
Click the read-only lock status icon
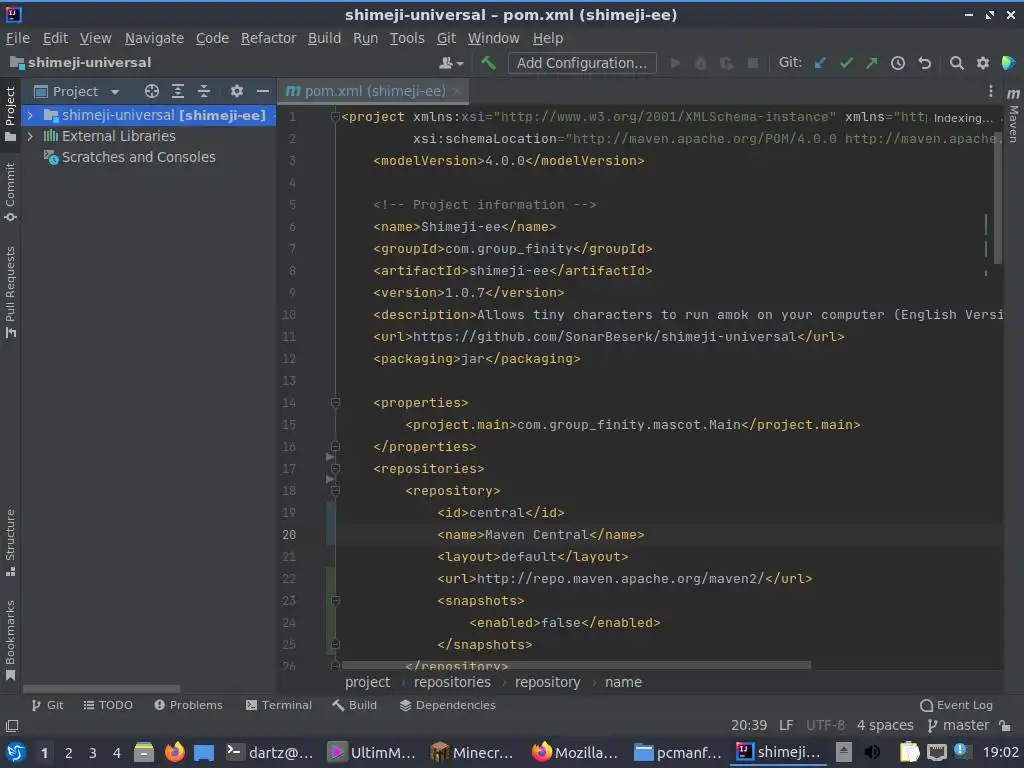point(1006,726)
